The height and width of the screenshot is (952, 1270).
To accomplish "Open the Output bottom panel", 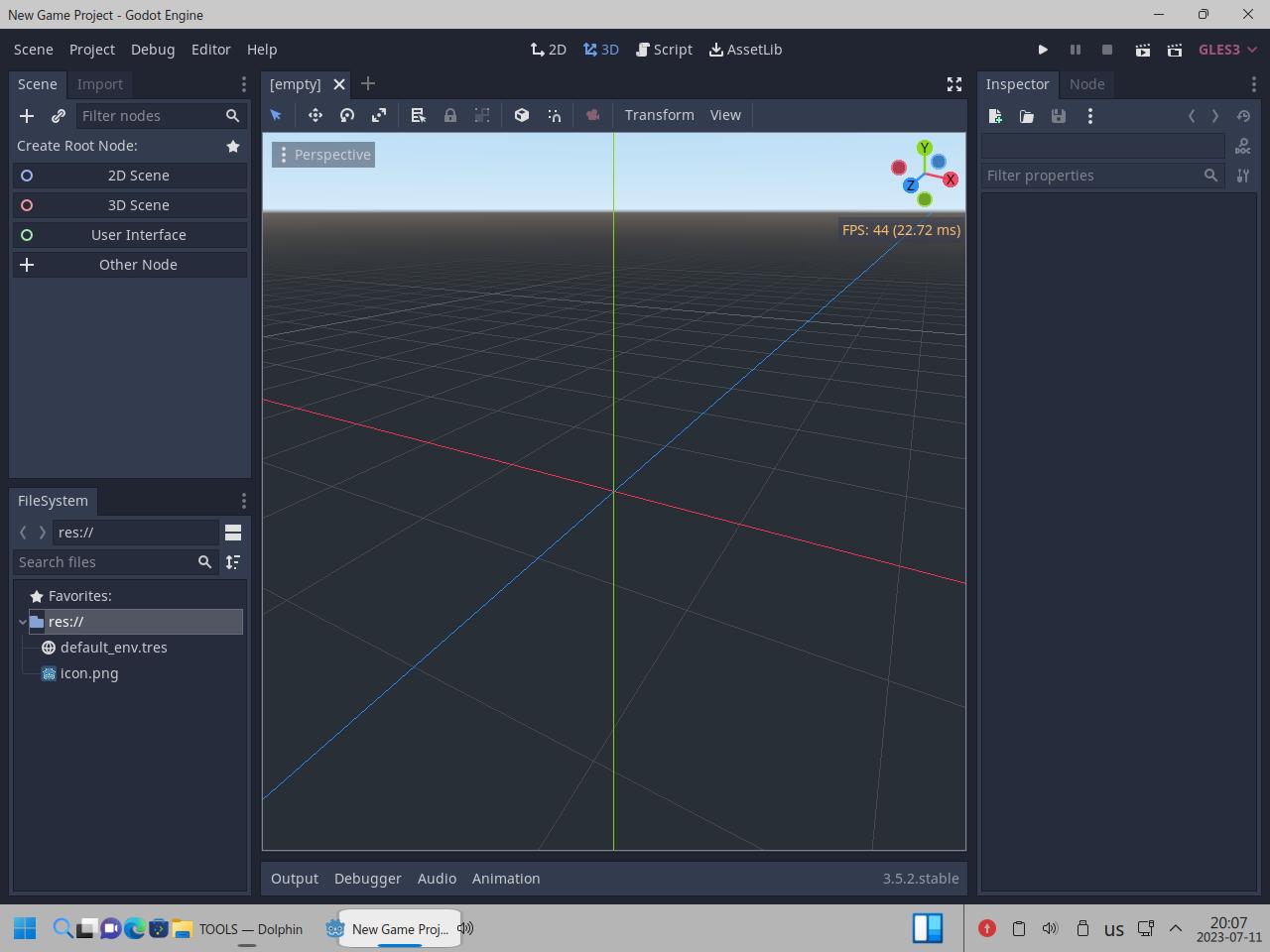I will point(295,879).
